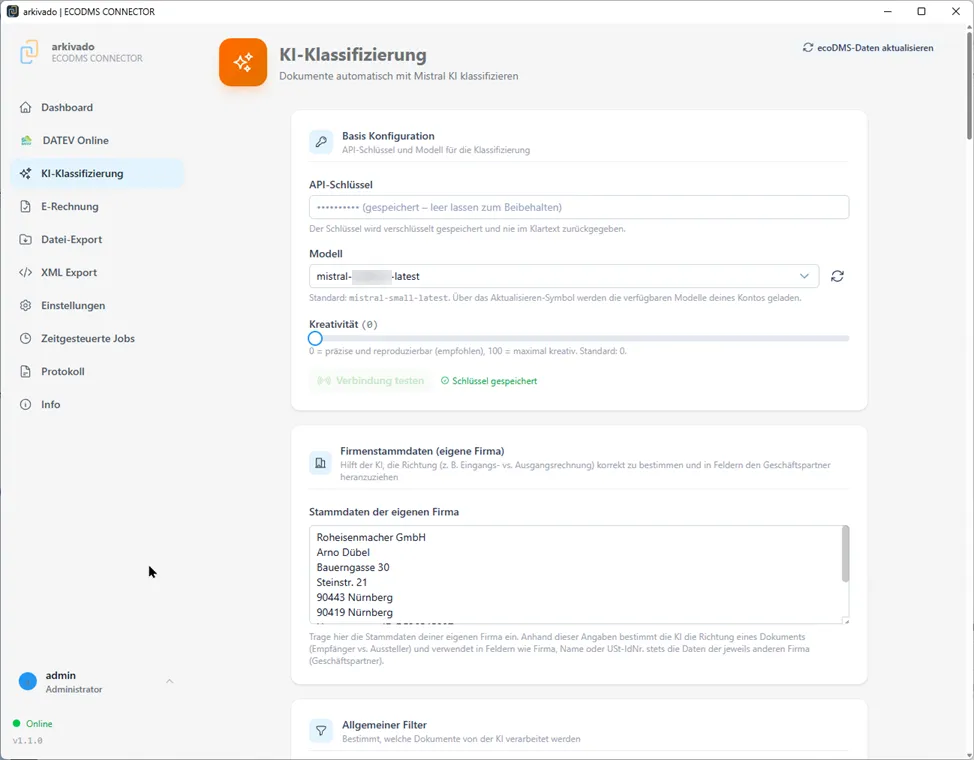
Task: Focus the API-Schlüssel input field
Action: [579, 207]
